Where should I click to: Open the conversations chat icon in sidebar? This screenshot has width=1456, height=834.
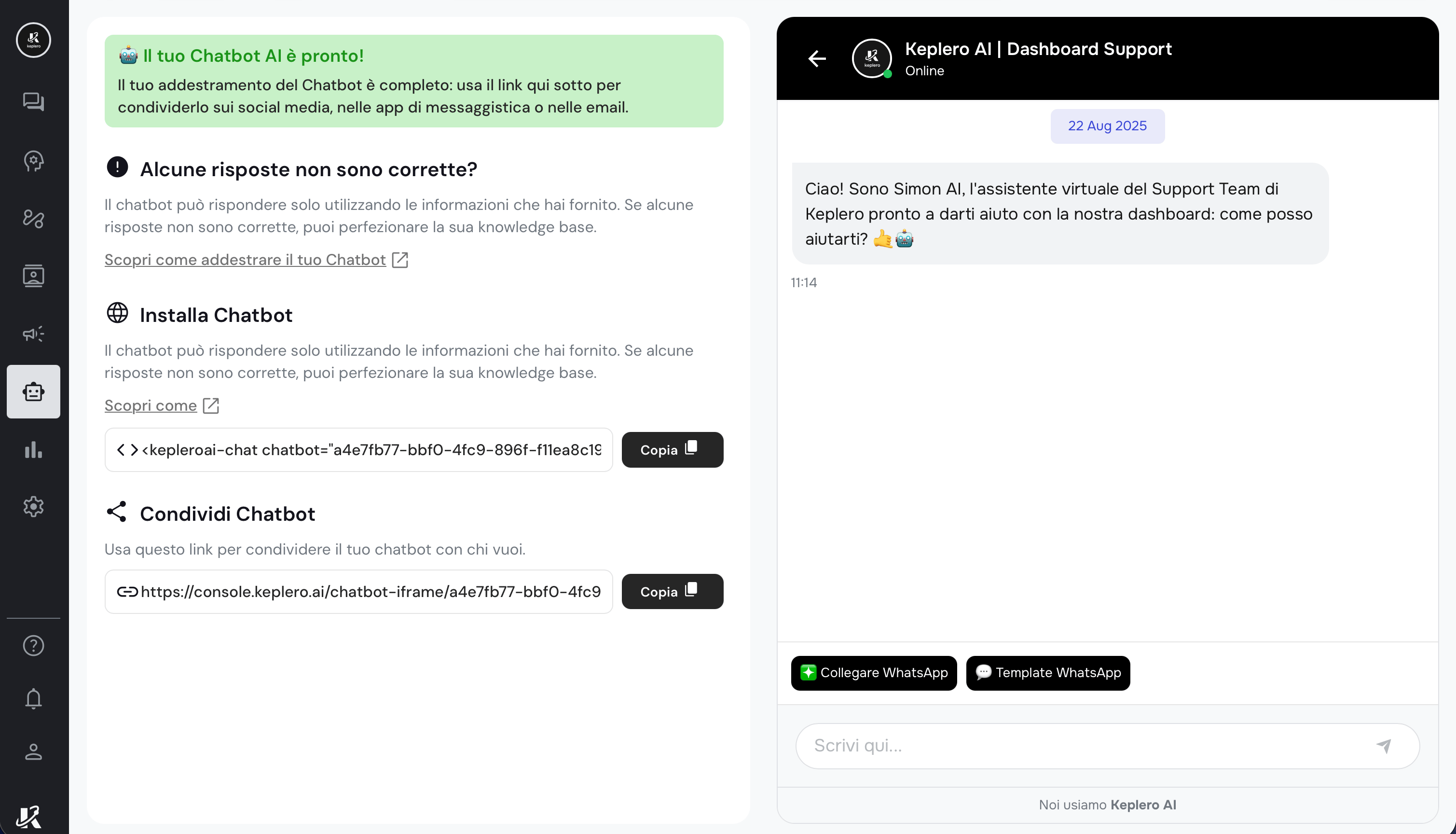(x=33, y=101)
